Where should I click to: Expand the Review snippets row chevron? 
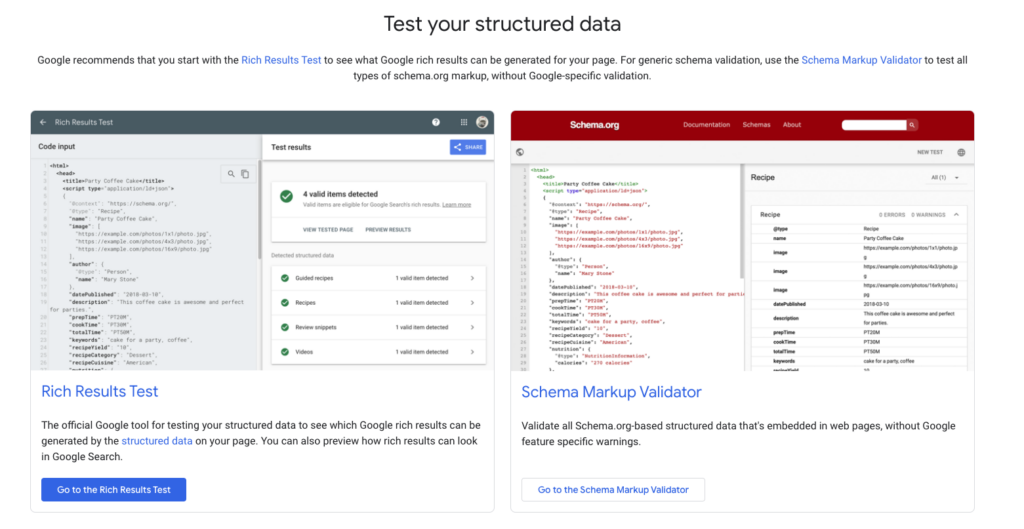point(472,327)
